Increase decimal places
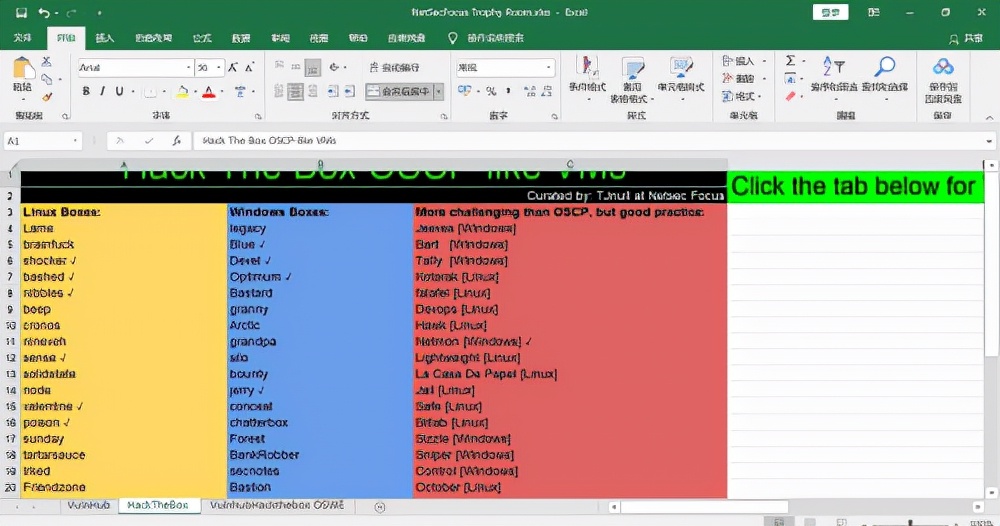Screen dimensions: 1000x526 coord(529,91)
